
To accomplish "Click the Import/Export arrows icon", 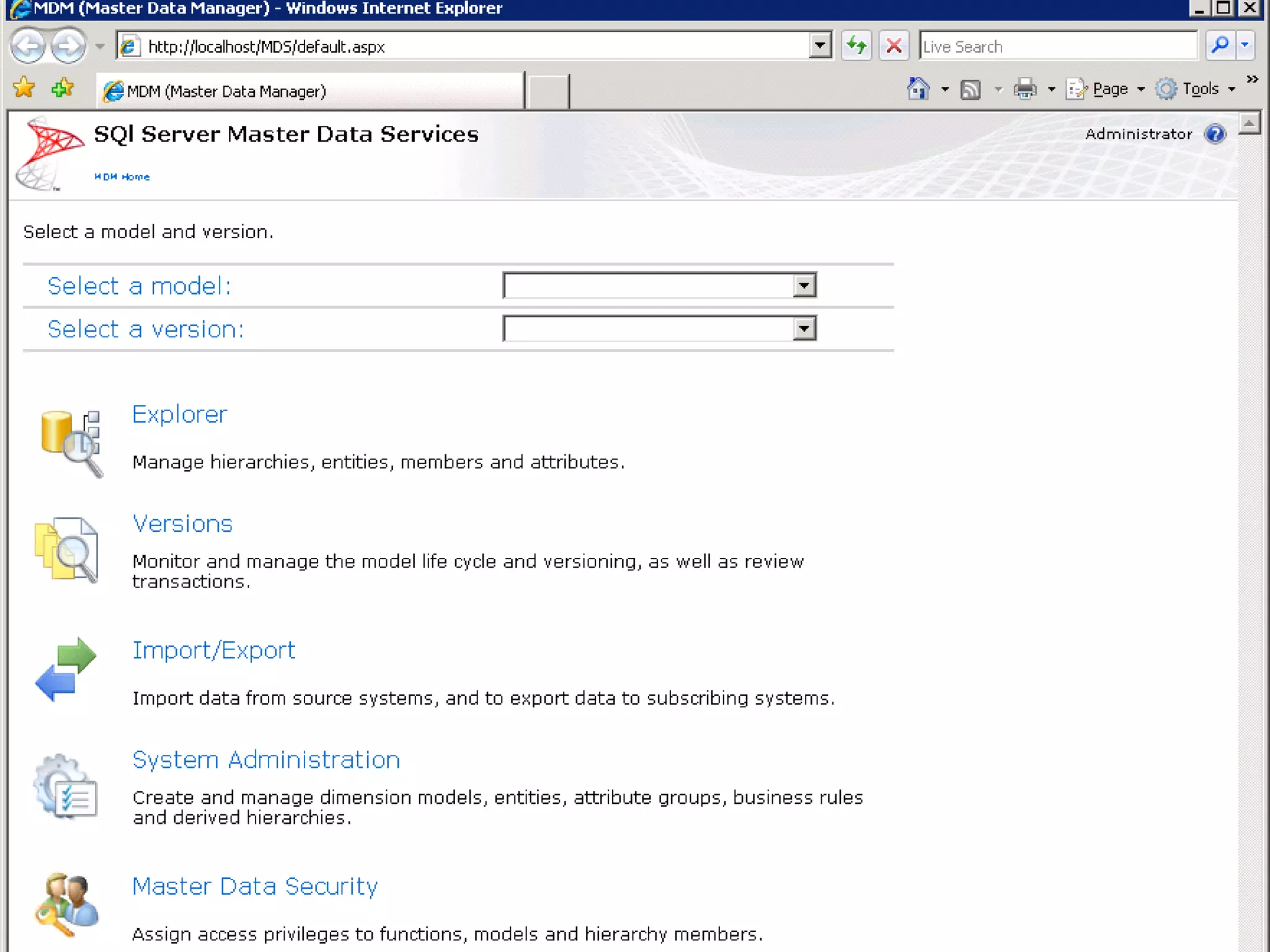I will point(66,669).
